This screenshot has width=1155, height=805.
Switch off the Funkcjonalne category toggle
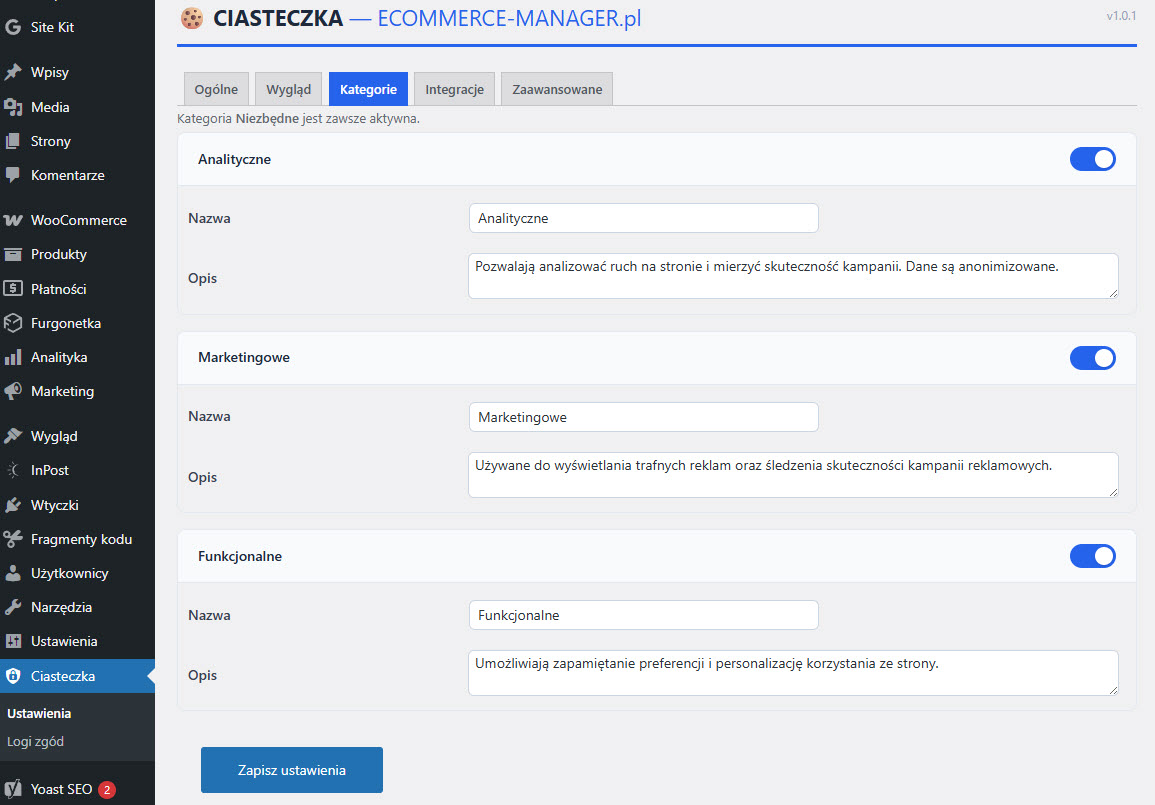1092,556
